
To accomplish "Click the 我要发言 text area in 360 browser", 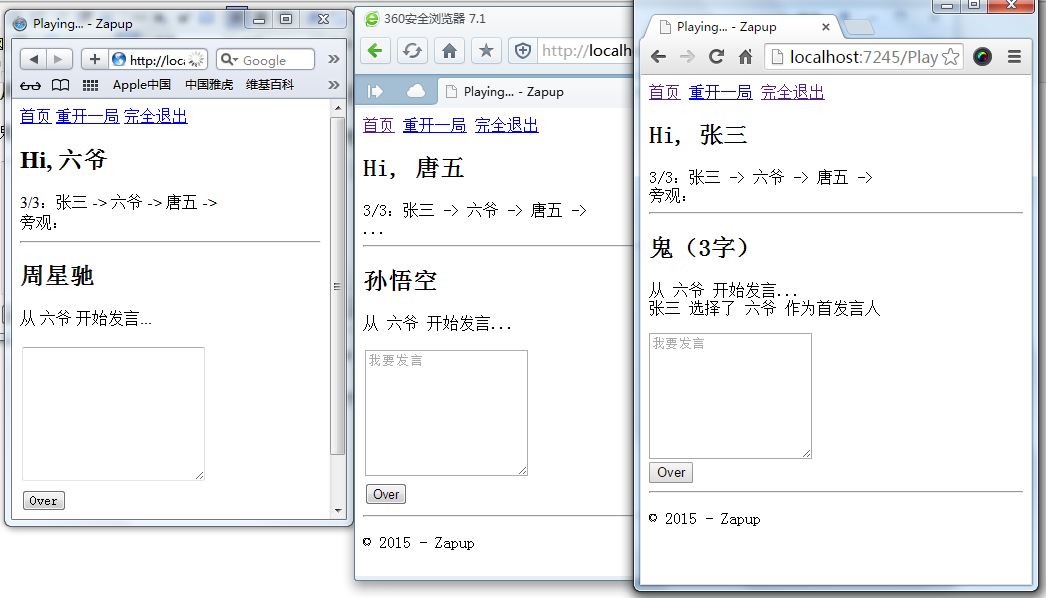I will click(446, 413).
